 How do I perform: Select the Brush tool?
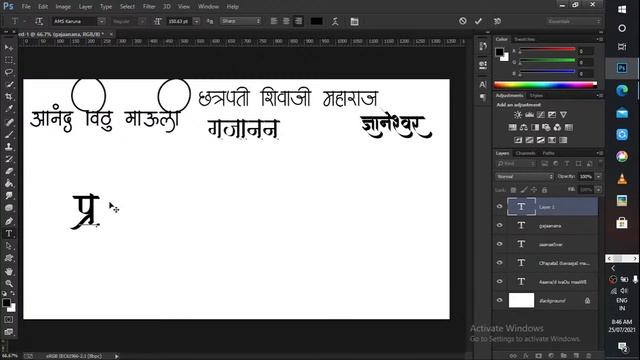coord(9,134)
